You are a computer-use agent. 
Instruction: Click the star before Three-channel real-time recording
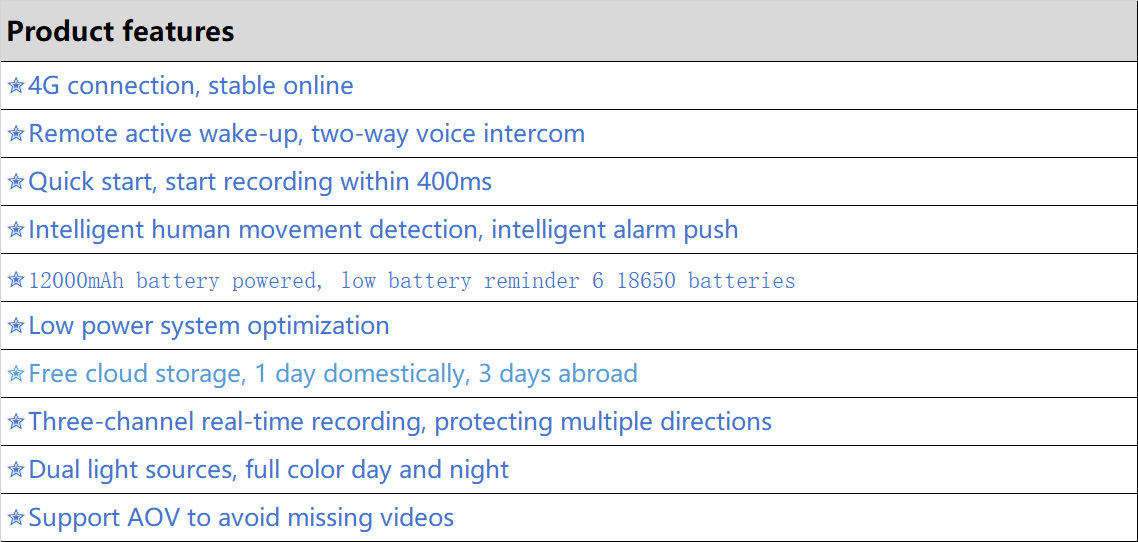coord(16,422)
